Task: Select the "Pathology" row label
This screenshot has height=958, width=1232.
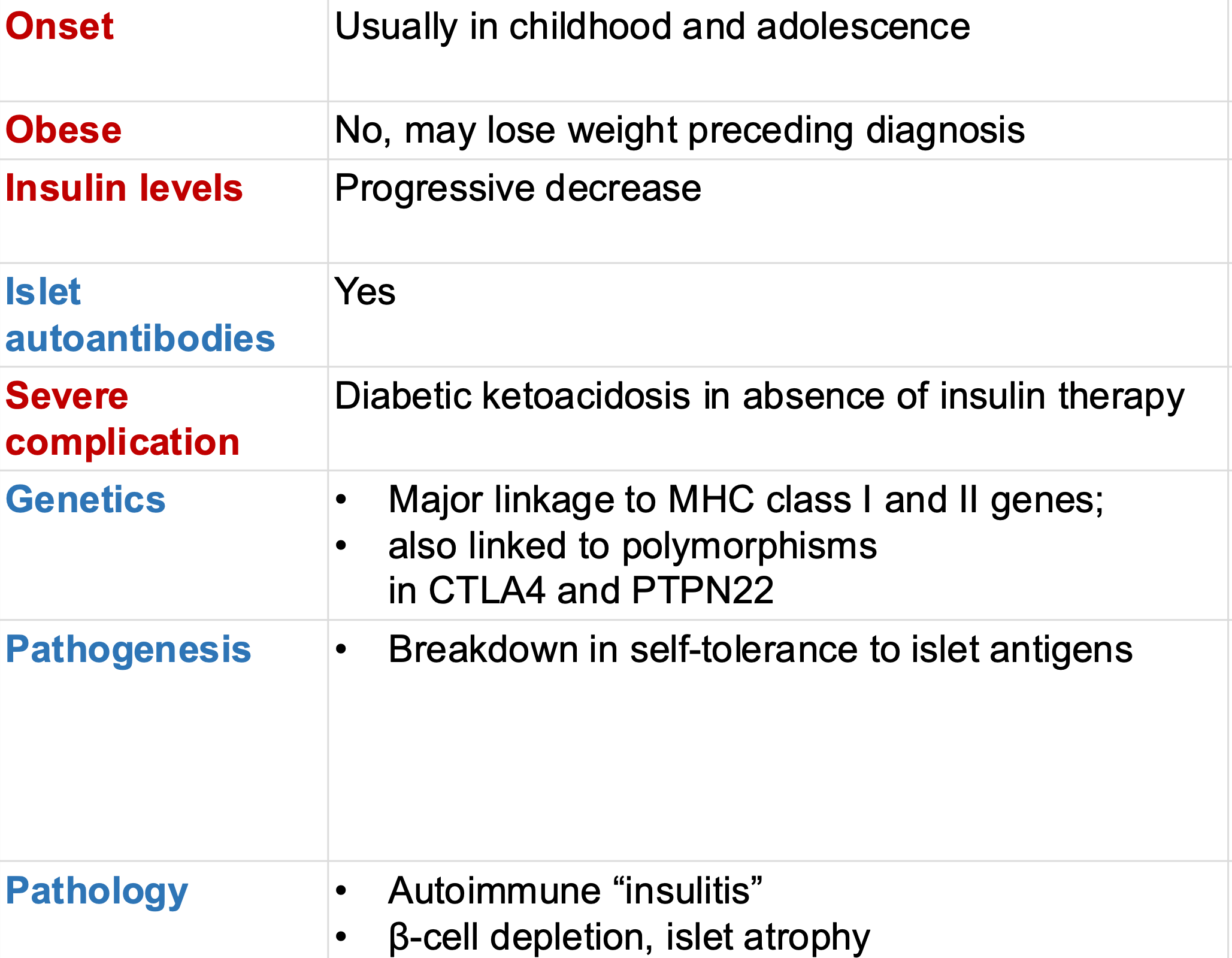Action: point(96,891)
